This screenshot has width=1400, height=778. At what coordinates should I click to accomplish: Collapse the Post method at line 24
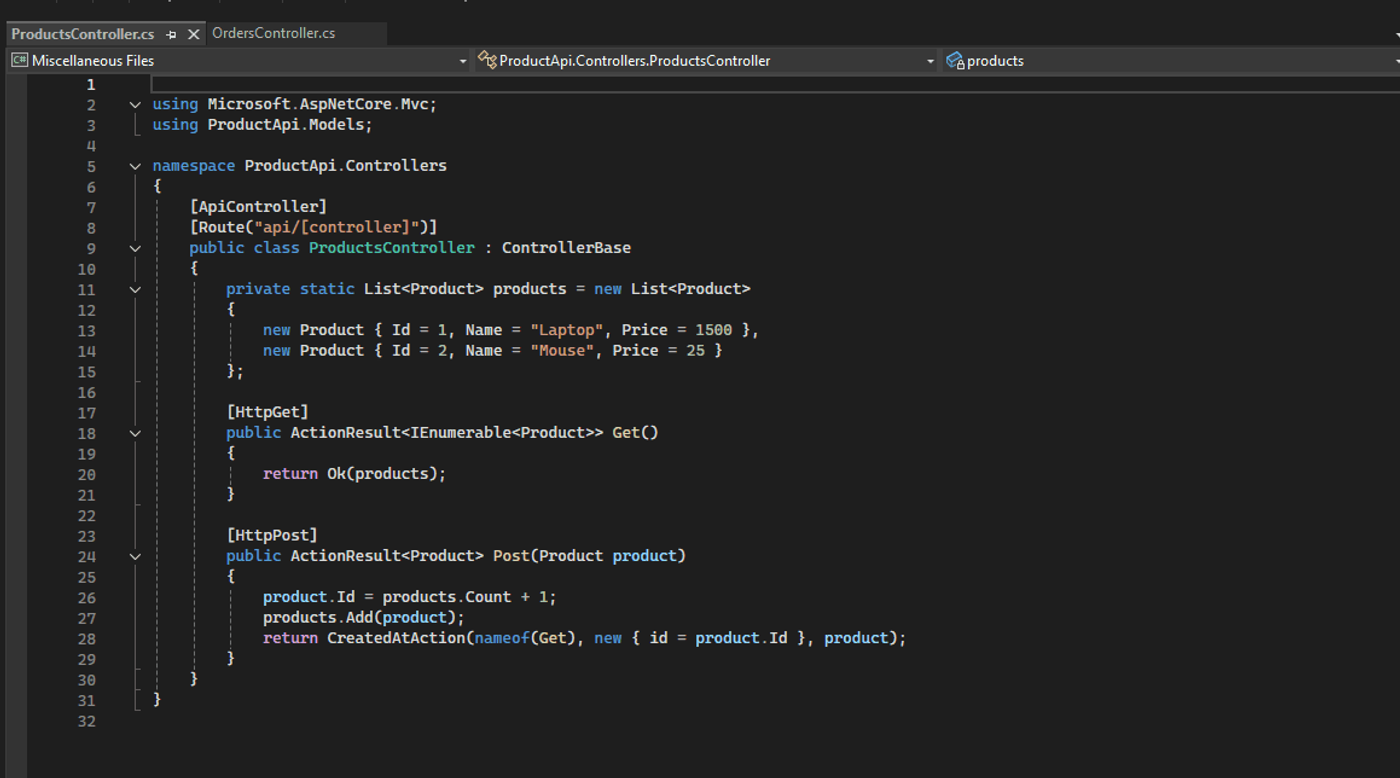(135, 556)
